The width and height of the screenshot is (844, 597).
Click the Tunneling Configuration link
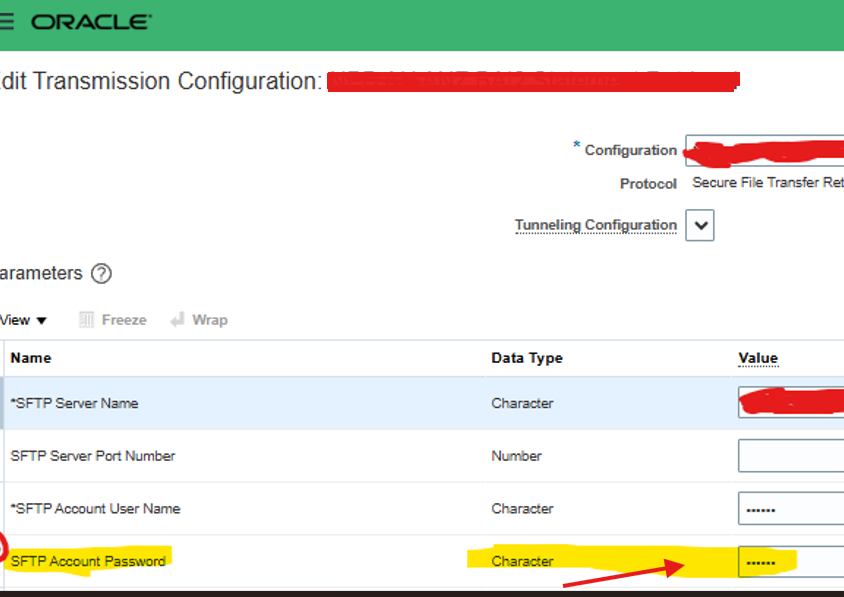click(x=595, y=224)
